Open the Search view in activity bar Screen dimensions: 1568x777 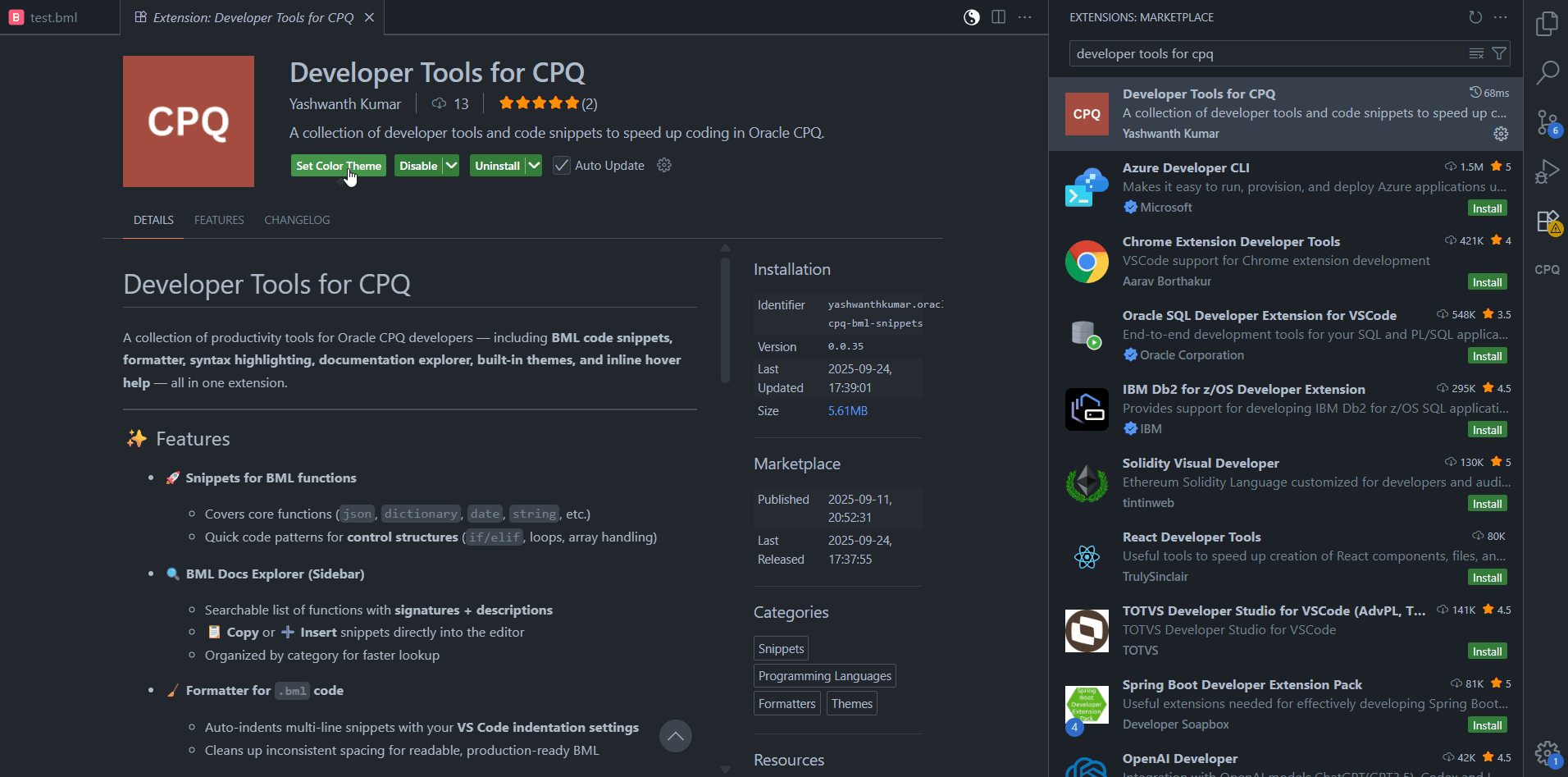[x=1547, y=73]
